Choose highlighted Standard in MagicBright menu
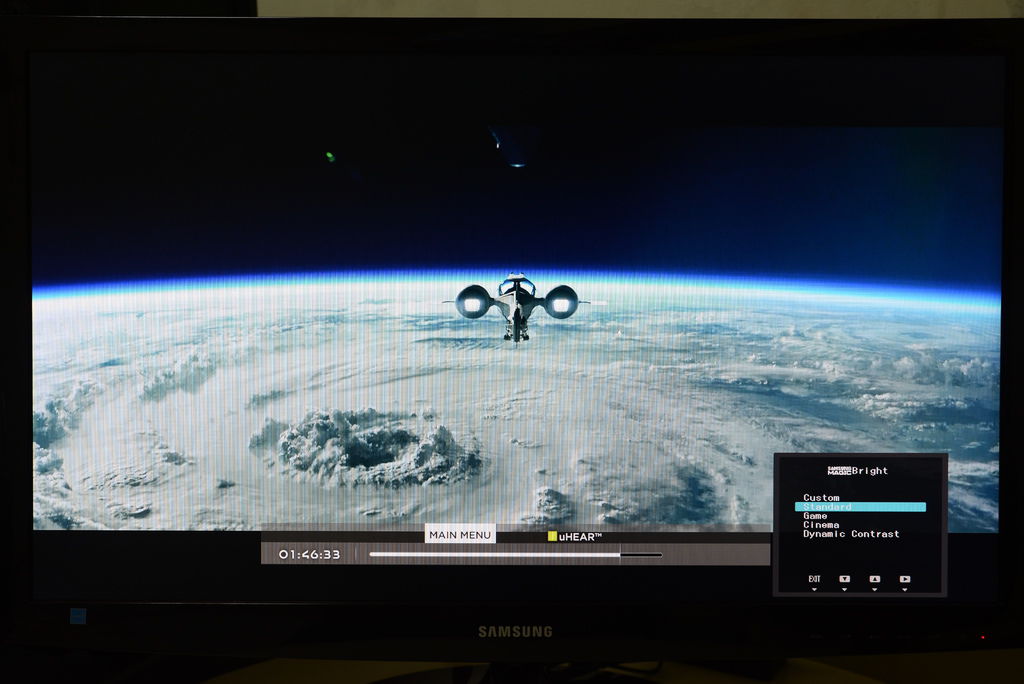This screenshot has height=684, width=1024. pos(860,507)
